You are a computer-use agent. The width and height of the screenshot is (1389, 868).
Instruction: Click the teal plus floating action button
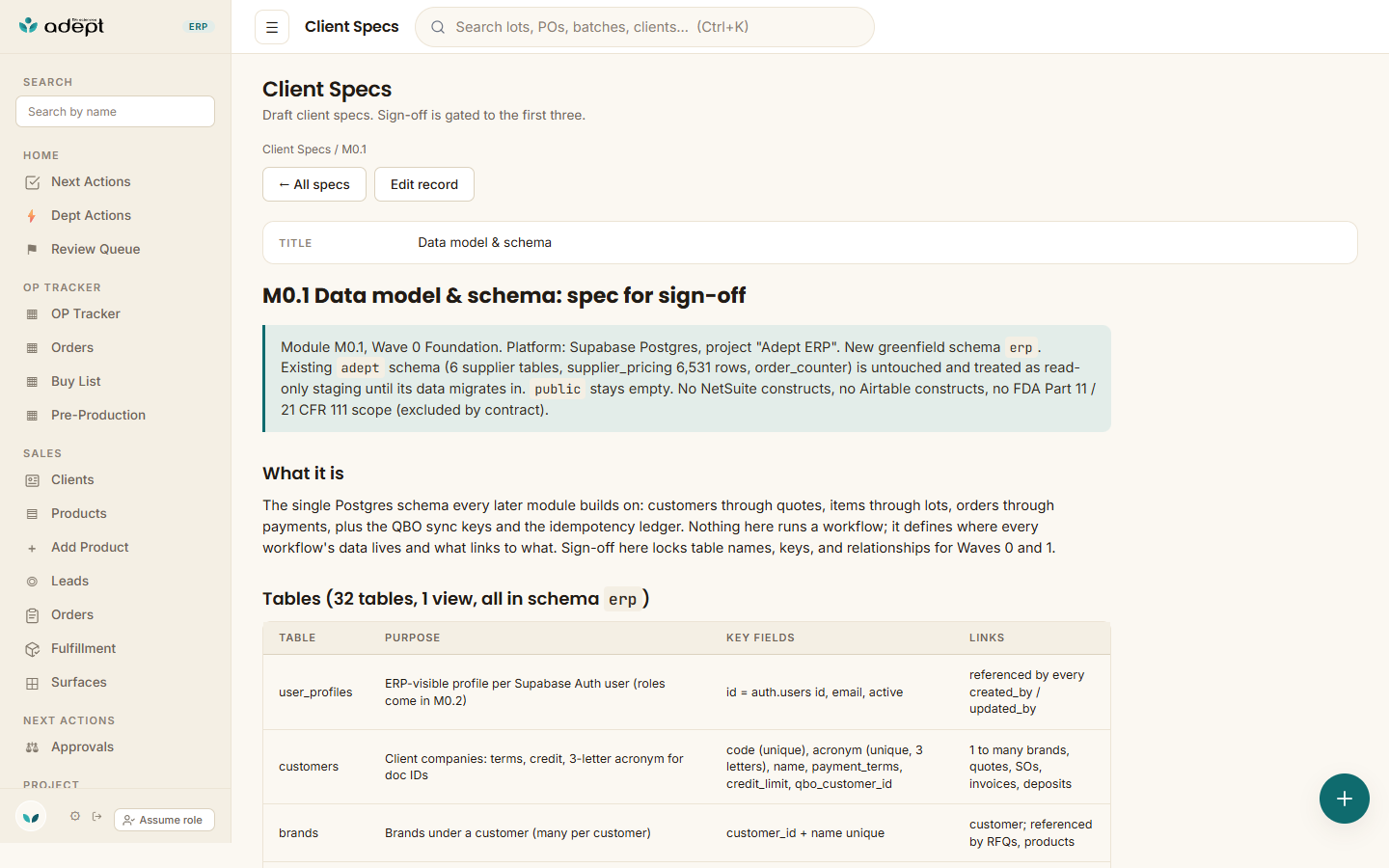(1345, 799)
